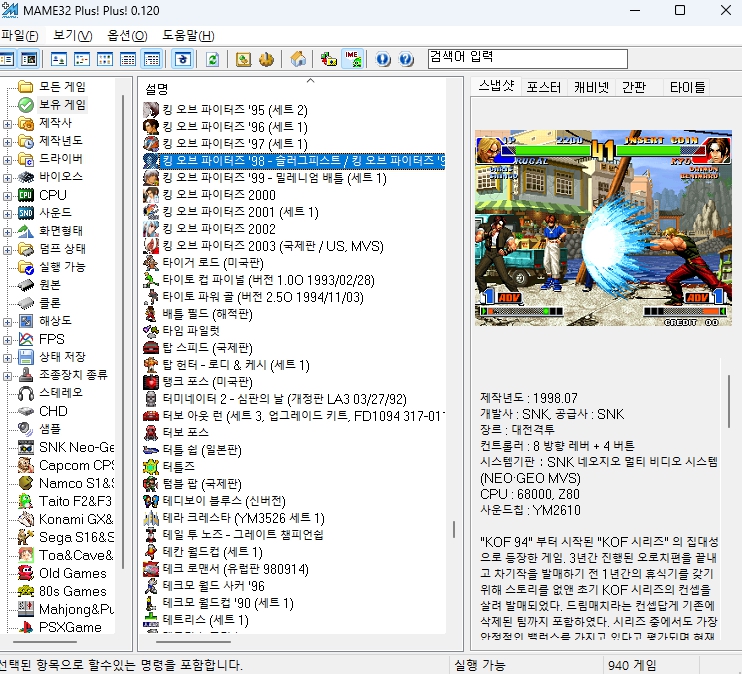Select 킹 오브 파이터즈 2002 game icon
Viewport: 742px width, 674px height.
pyautogui.click(x=151, y=229)
